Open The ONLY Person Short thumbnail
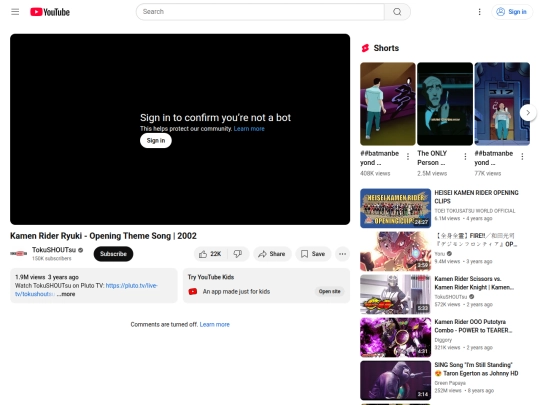The width and height of the screenshot is (540, 405). pos(445,104)
